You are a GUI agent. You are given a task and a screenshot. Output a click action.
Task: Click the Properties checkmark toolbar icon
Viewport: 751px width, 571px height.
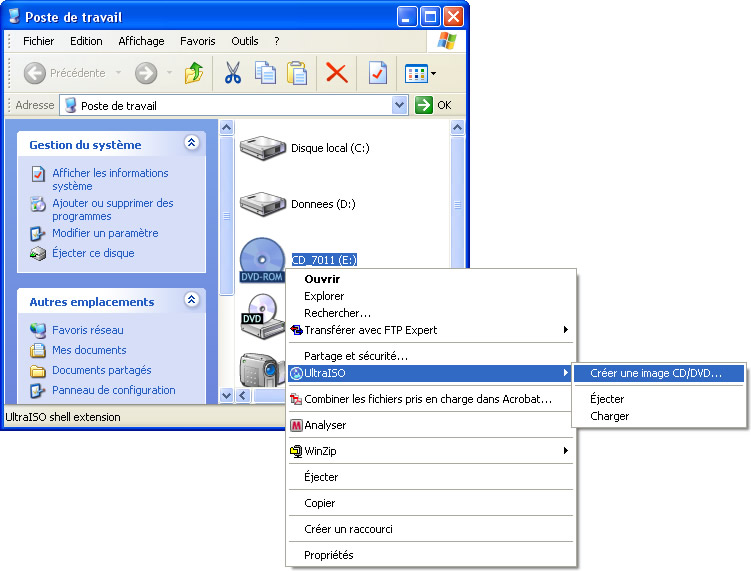[x=377, y=73]
